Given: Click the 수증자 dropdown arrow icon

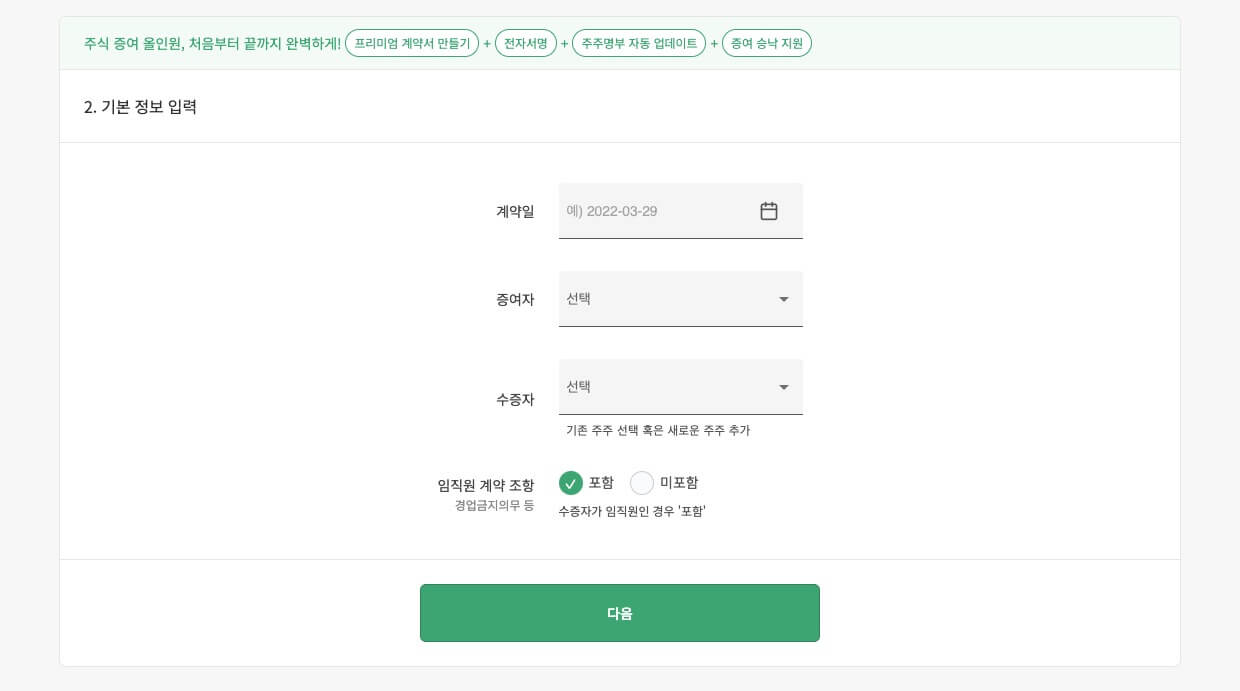Looking at the screenshot, I should coord(784,387).
